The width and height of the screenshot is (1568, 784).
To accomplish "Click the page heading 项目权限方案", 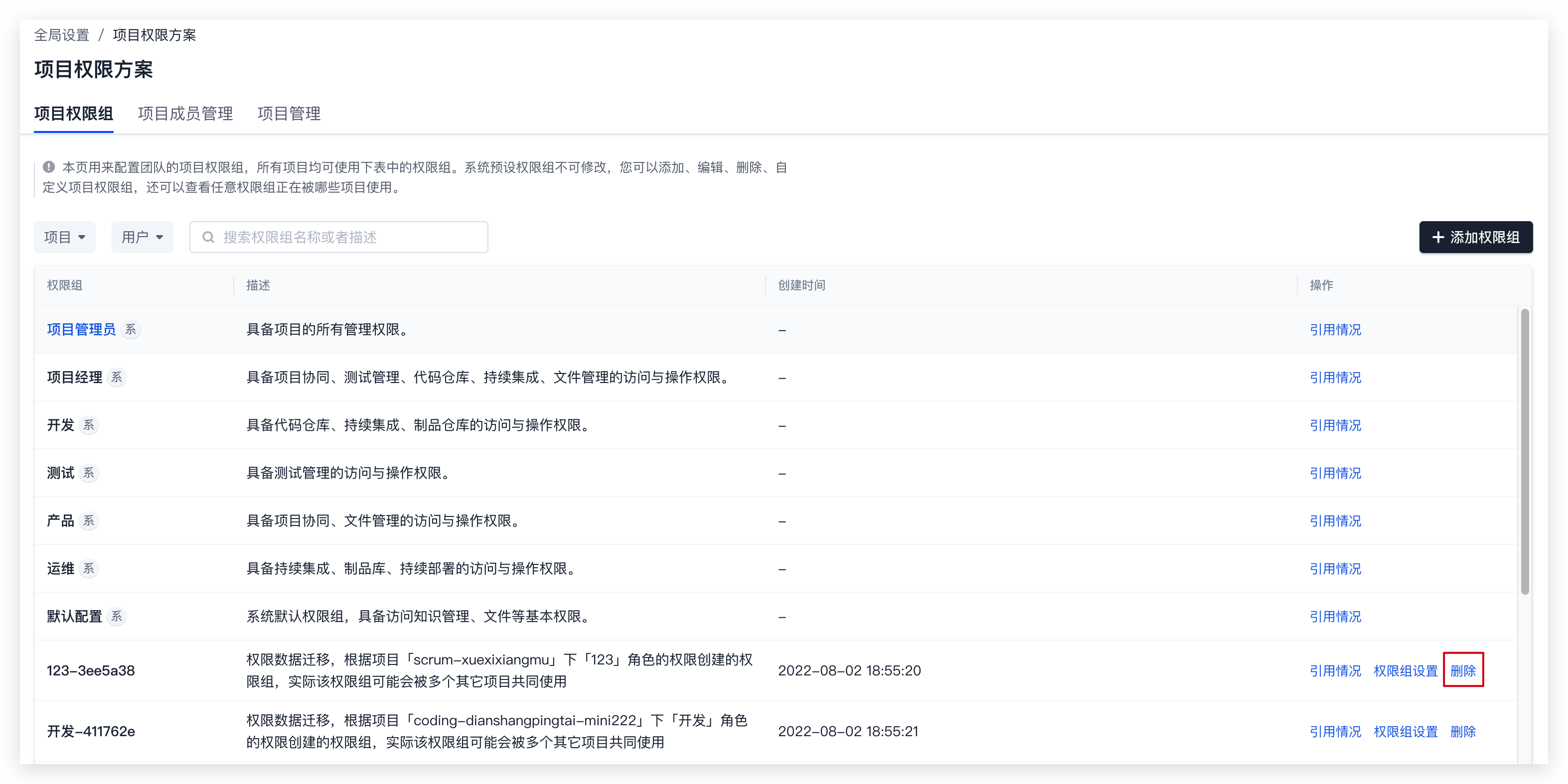I will [93, 69].
